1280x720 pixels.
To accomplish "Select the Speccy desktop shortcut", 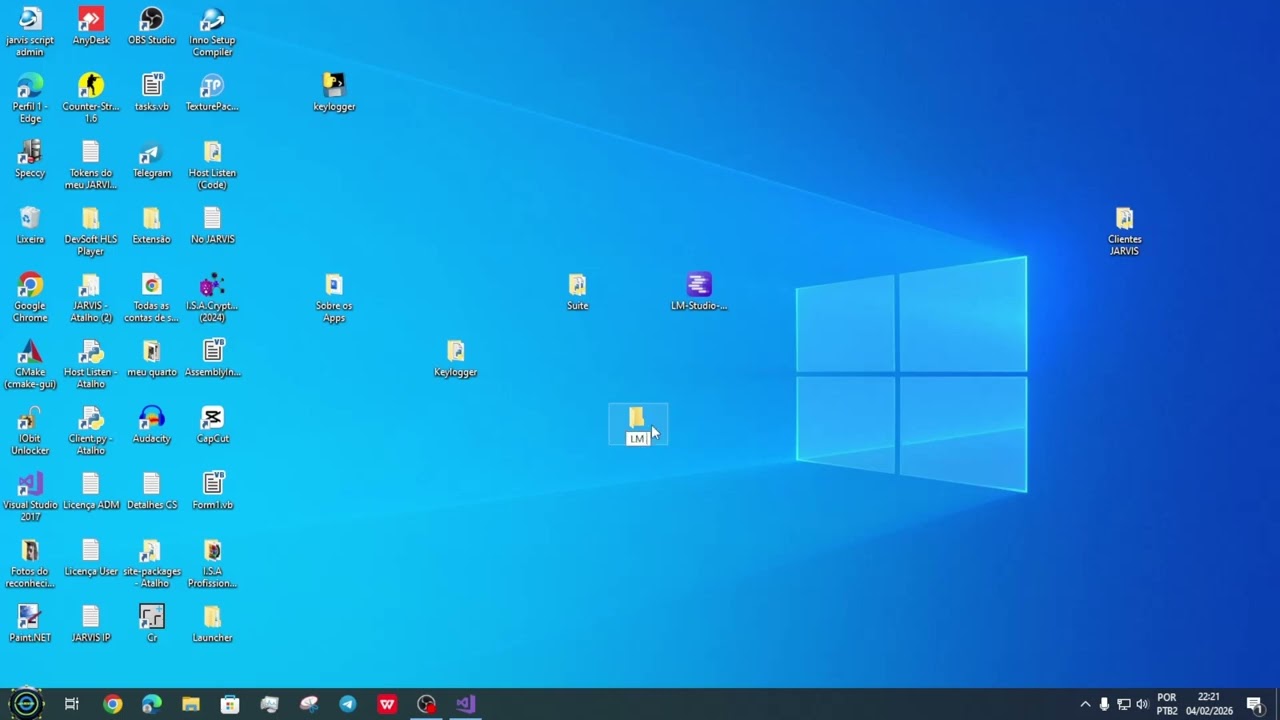I will (x=30, y=159).
